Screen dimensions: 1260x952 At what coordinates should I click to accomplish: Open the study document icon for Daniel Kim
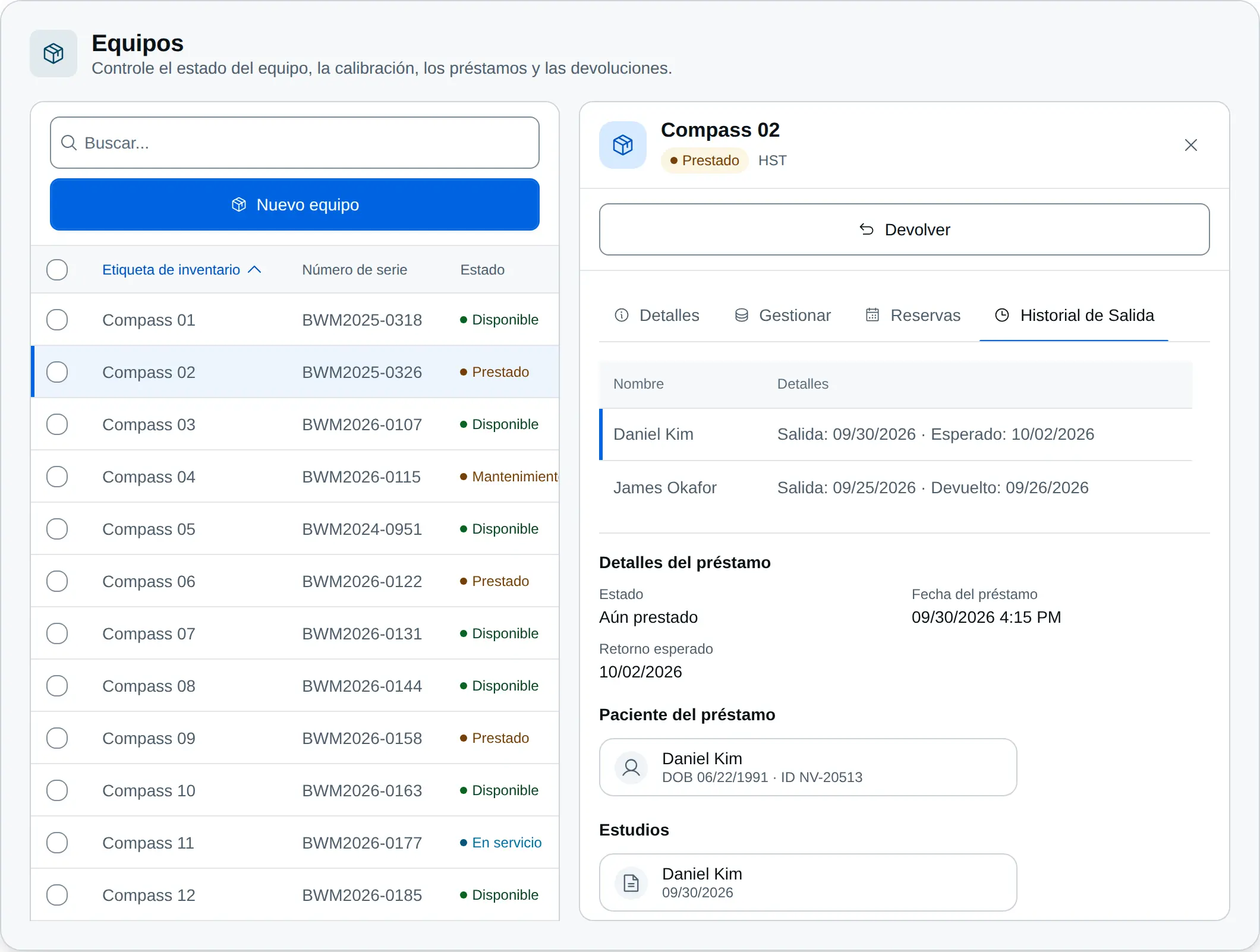pos(631,882)
